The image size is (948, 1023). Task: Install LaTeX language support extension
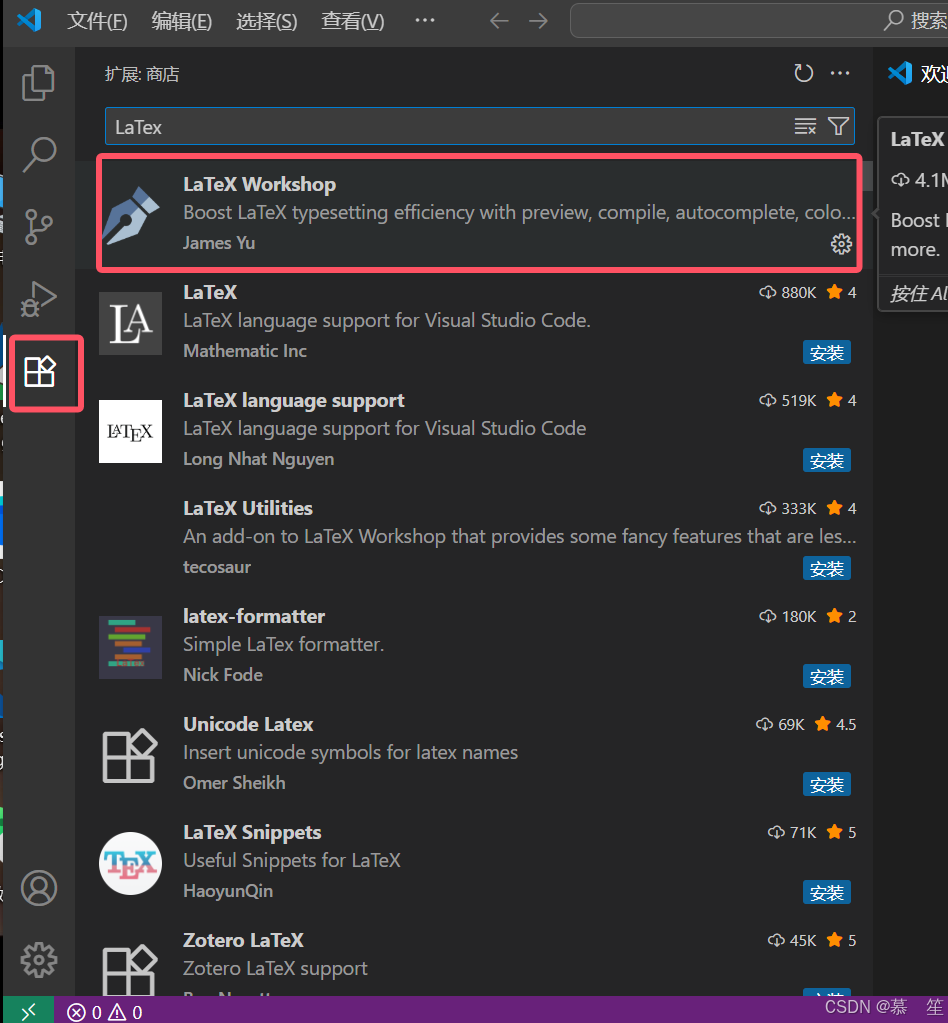point(827,461)
